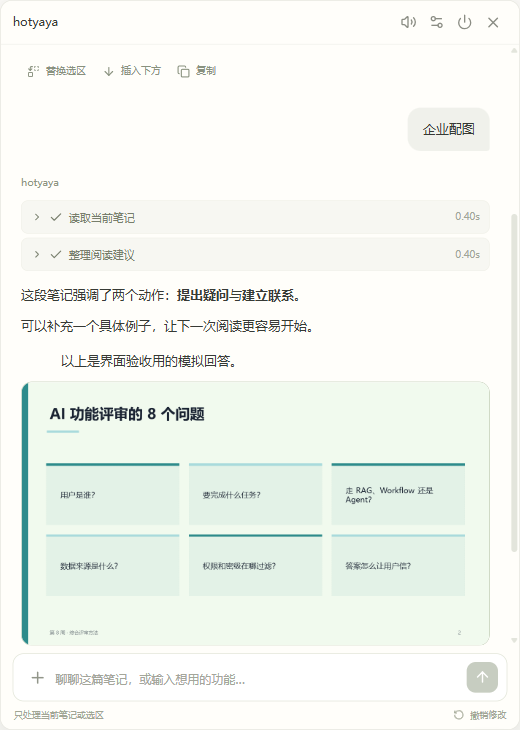520x730 pixels.
Task: Click the RAG、Workflow 还是 Agent? card
Action: (398, 494)
